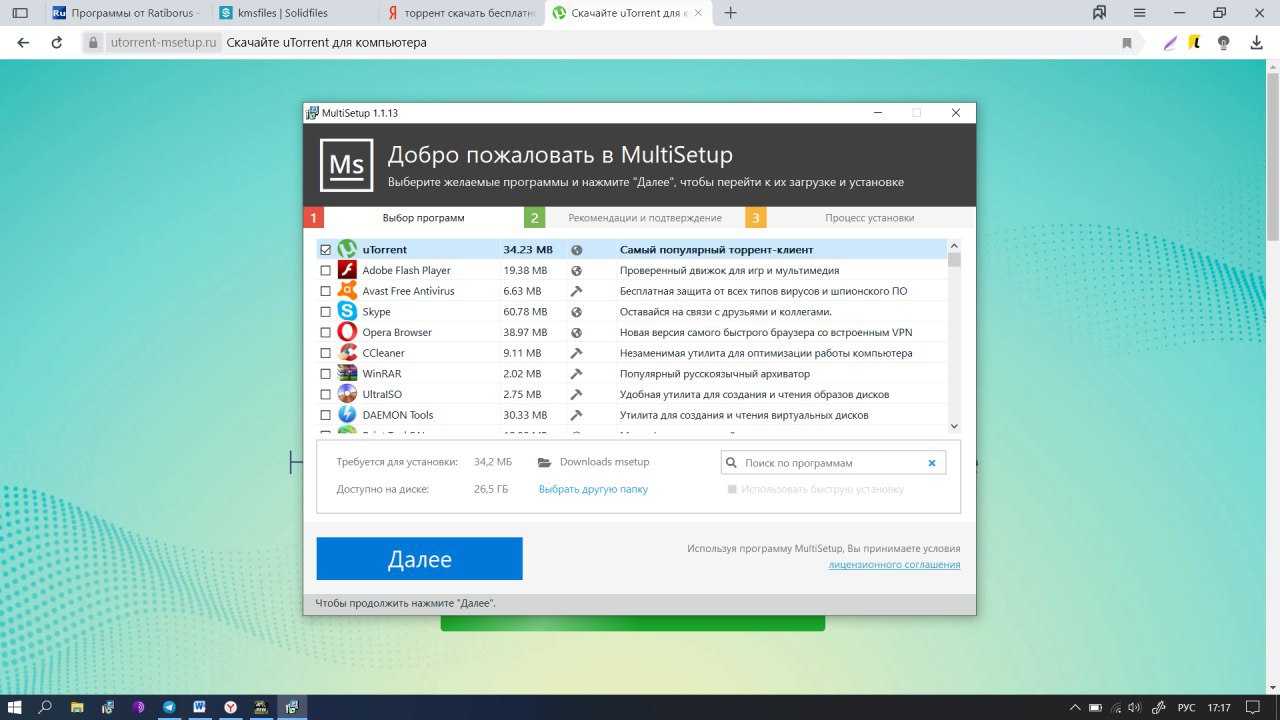The width and height of the screenshot is (1280, 720).
Task: Enable the Skype checkbox
Action: pos(325,312)
